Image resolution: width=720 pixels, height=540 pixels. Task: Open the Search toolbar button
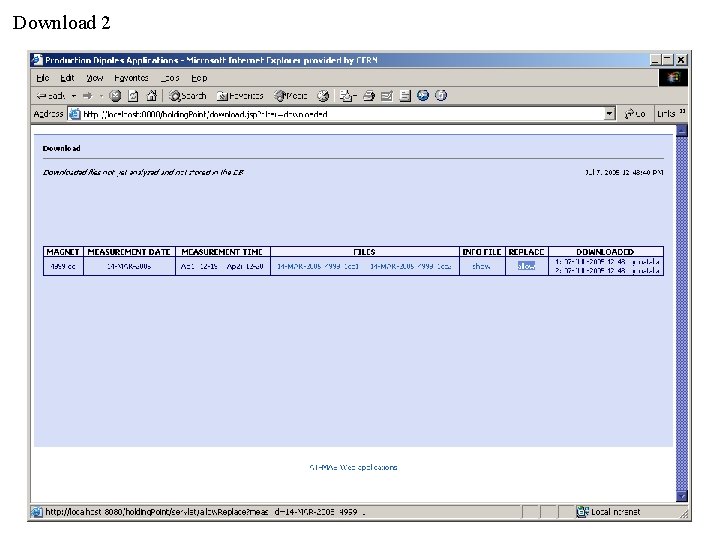click(x=187, y=96)
